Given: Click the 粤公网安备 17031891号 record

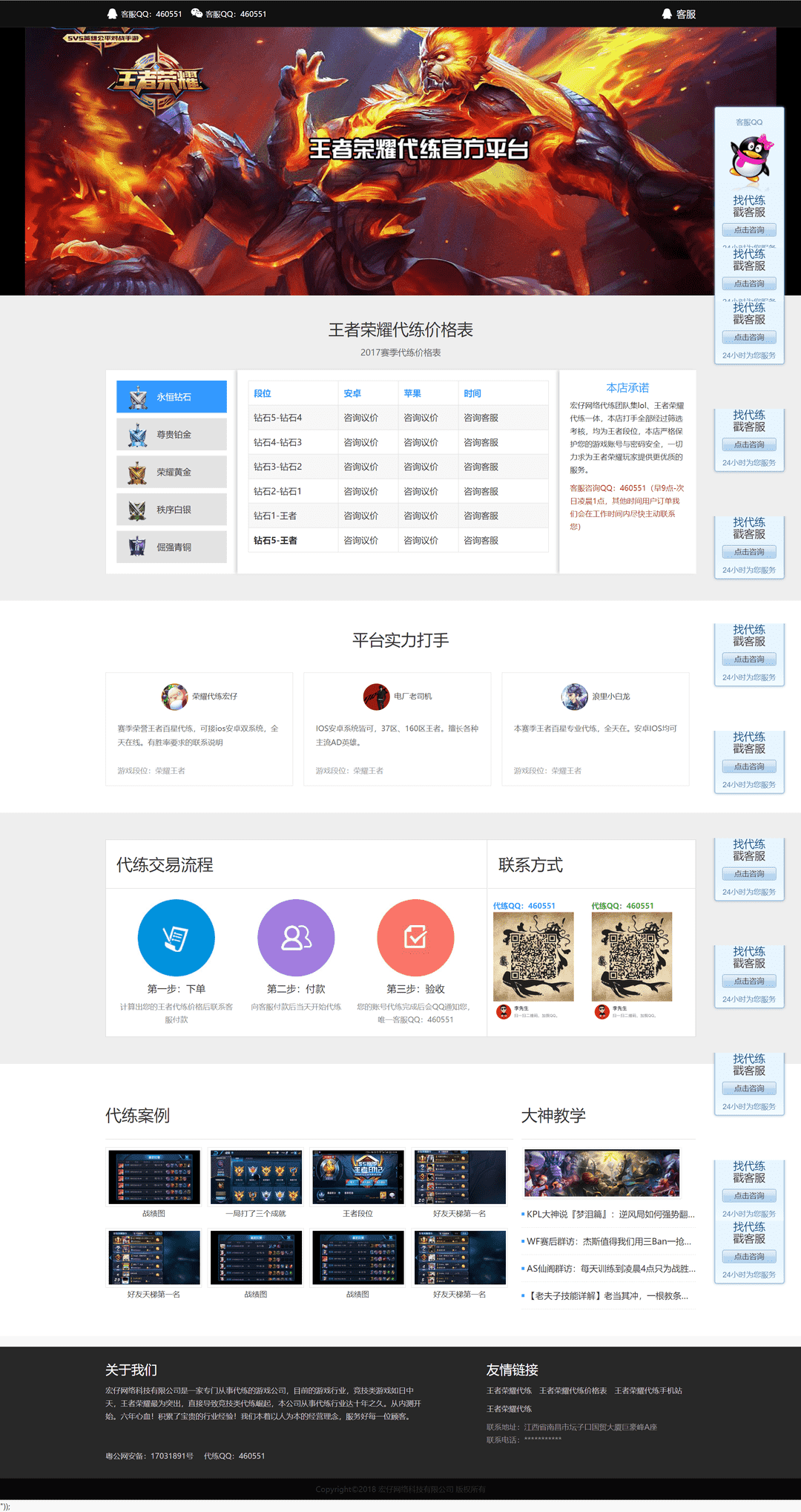Looking at the screenshot, I should point(149,1456).
